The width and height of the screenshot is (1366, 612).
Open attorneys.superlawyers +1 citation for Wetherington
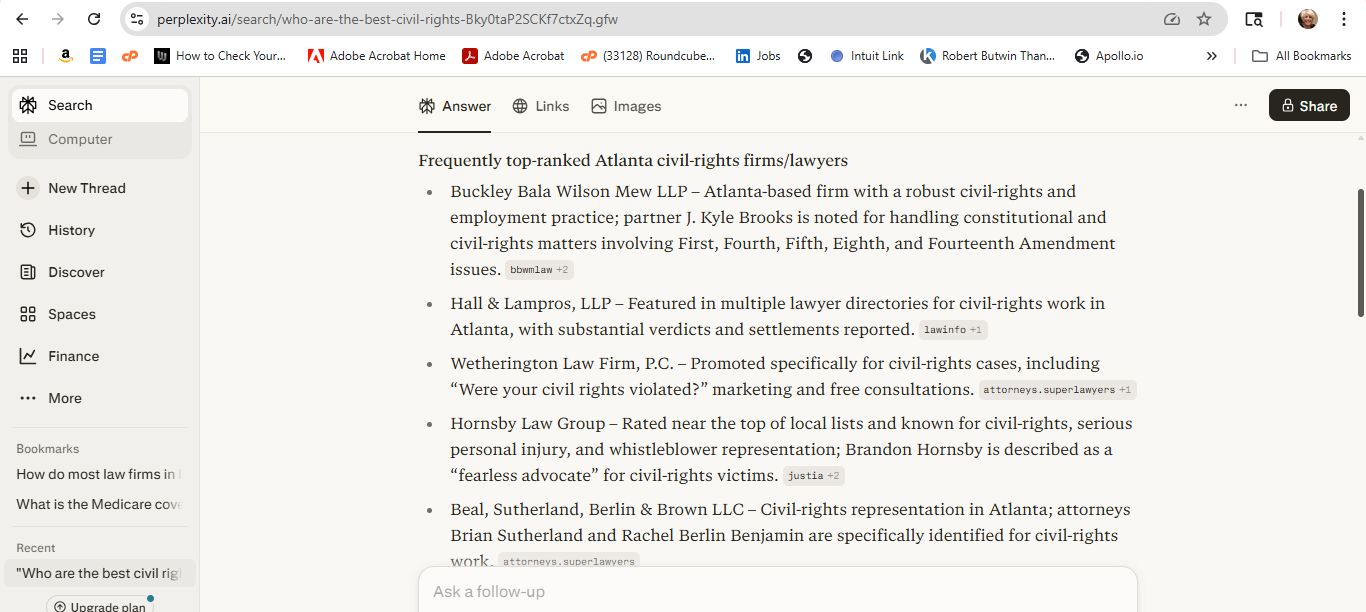1058,390
